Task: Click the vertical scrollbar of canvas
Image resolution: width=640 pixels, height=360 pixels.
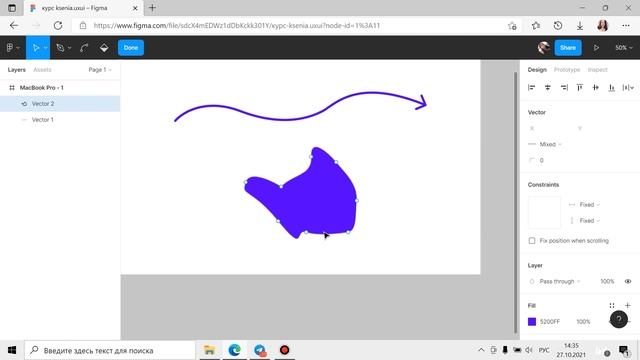Action: pyautogui.click(x=516, y=202)
